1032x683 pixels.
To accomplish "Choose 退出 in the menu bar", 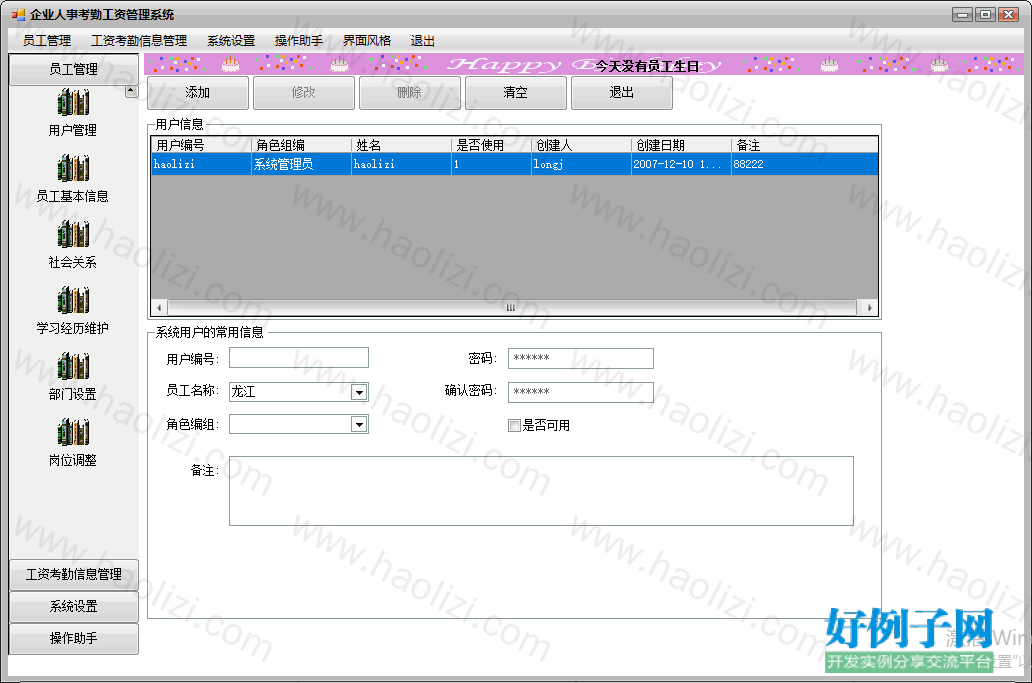I will [x=423, y=41].
